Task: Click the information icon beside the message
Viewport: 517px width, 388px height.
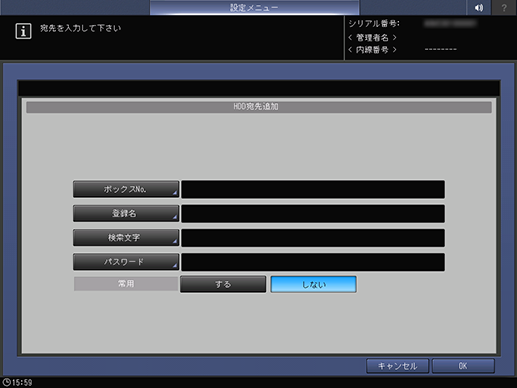Action: click(x=23, y=31)
